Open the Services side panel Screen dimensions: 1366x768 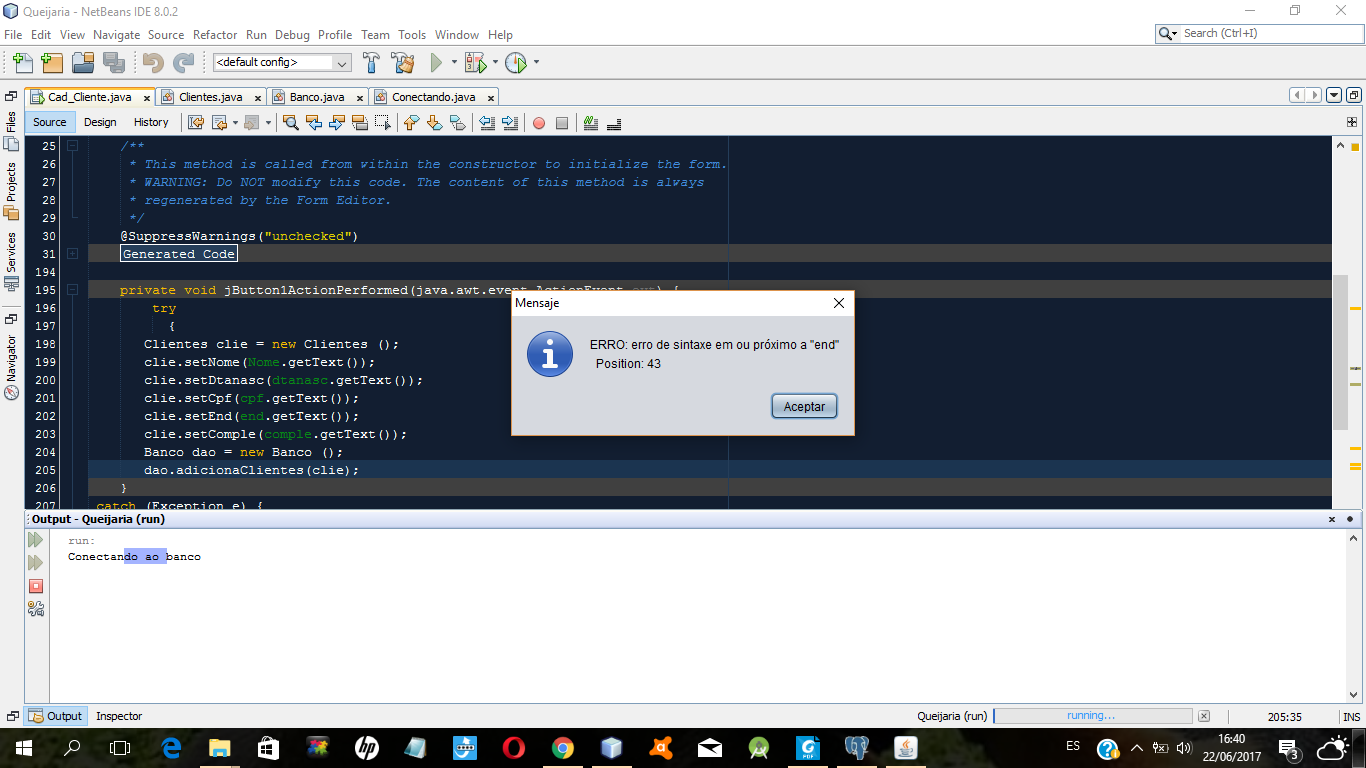(x=12, y=261)
